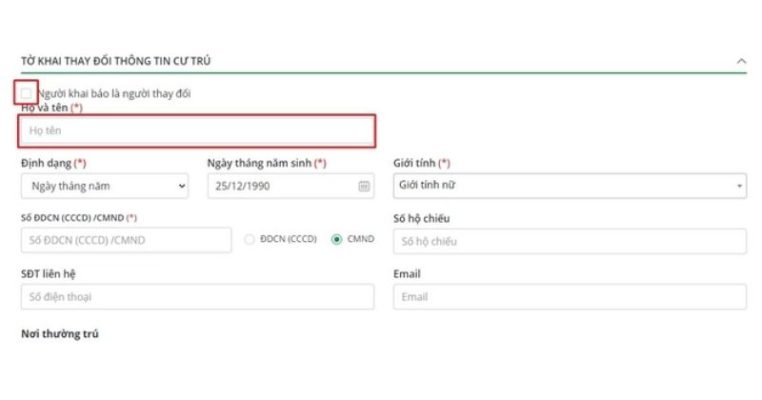This screenshot has width=762, height=400.
Task: Click into the Email input field
Action: (569, 297)
